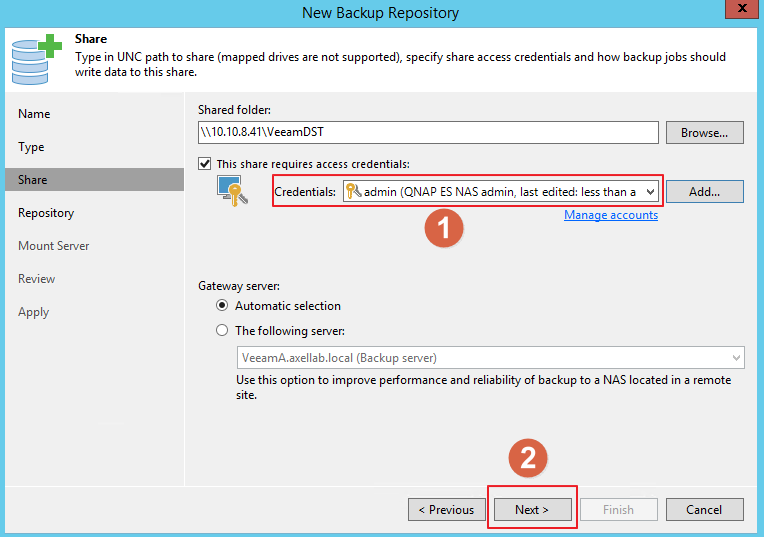Click the Next > button

[532, 509]
